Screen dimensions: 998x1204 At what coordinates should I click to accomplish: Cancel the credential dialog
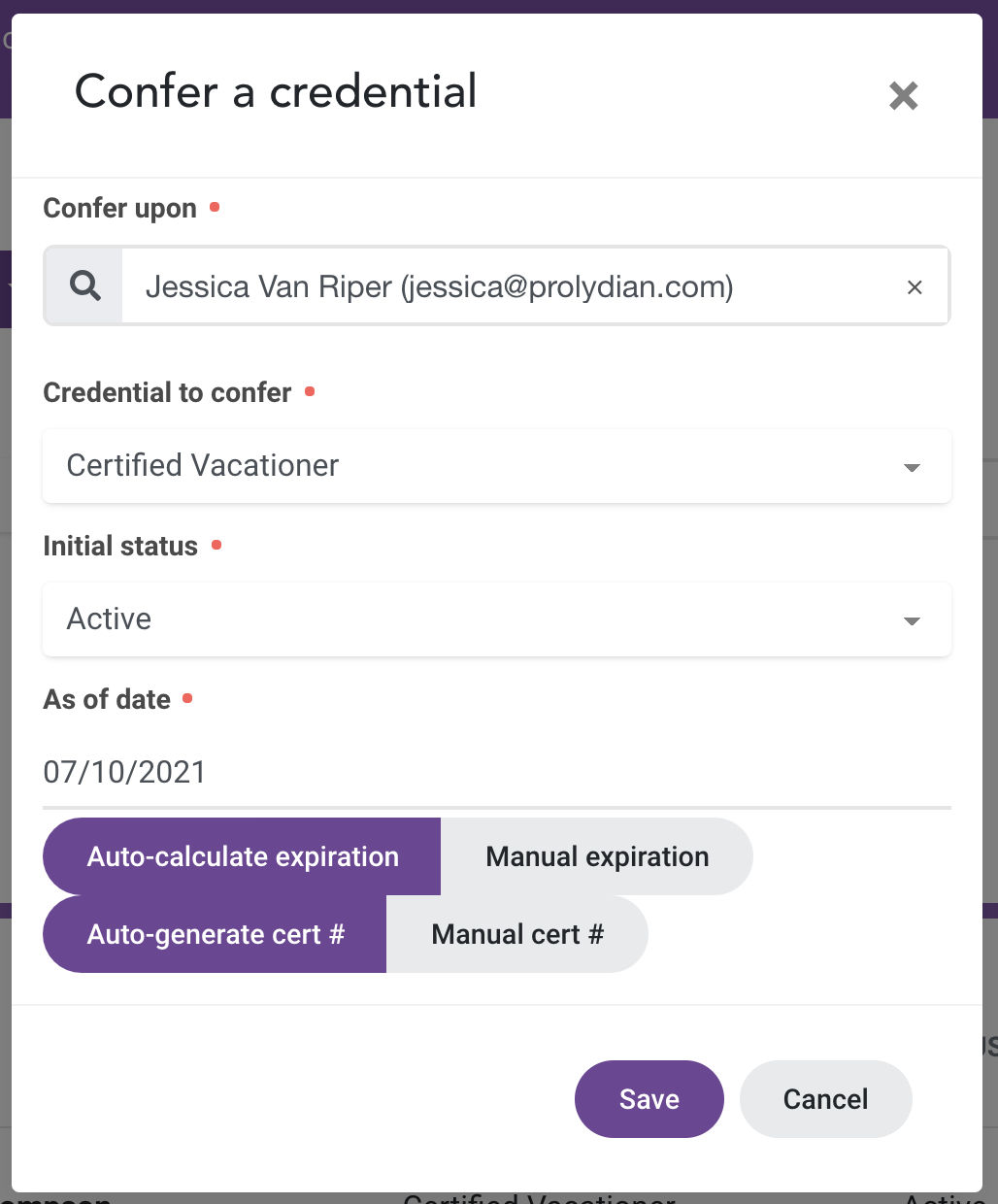(825, 1098)
